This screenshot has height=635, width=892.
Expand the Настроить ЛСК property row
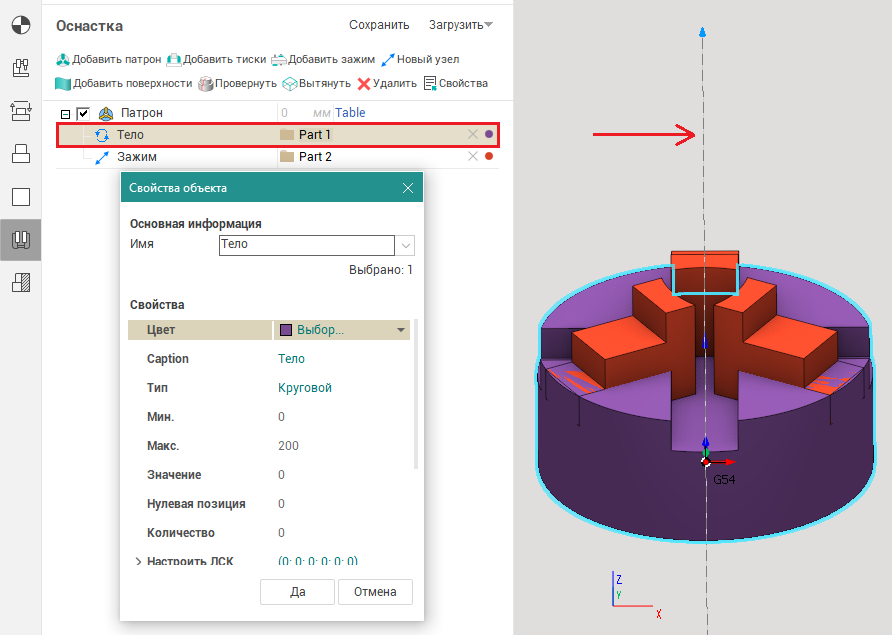(x=138, y=562)
